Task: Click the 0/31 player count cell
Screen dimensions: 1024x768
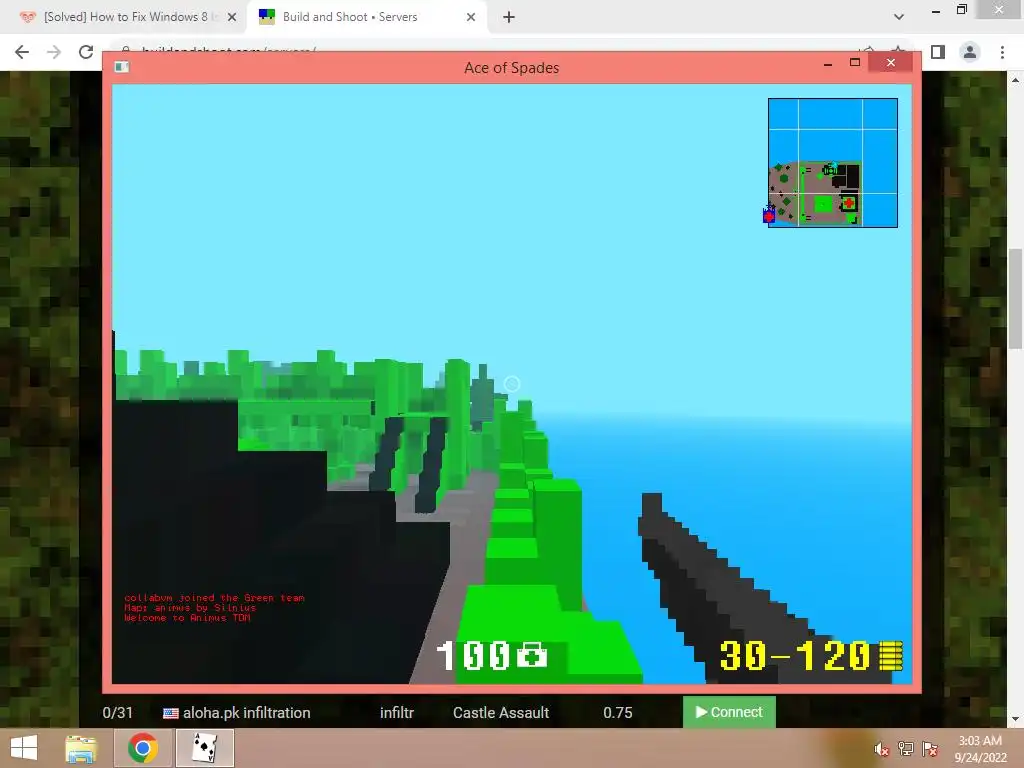Action: click(x=118, y=712)
